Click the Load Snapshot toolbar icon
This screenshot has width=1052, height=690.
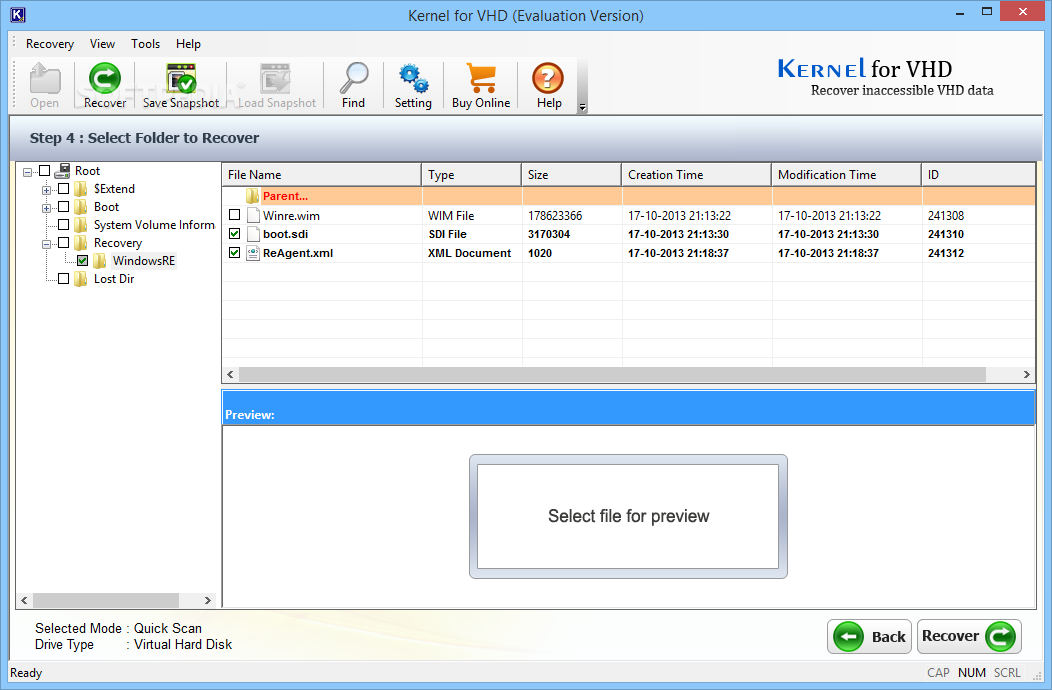pyautogui.click(x=275, y=79)
